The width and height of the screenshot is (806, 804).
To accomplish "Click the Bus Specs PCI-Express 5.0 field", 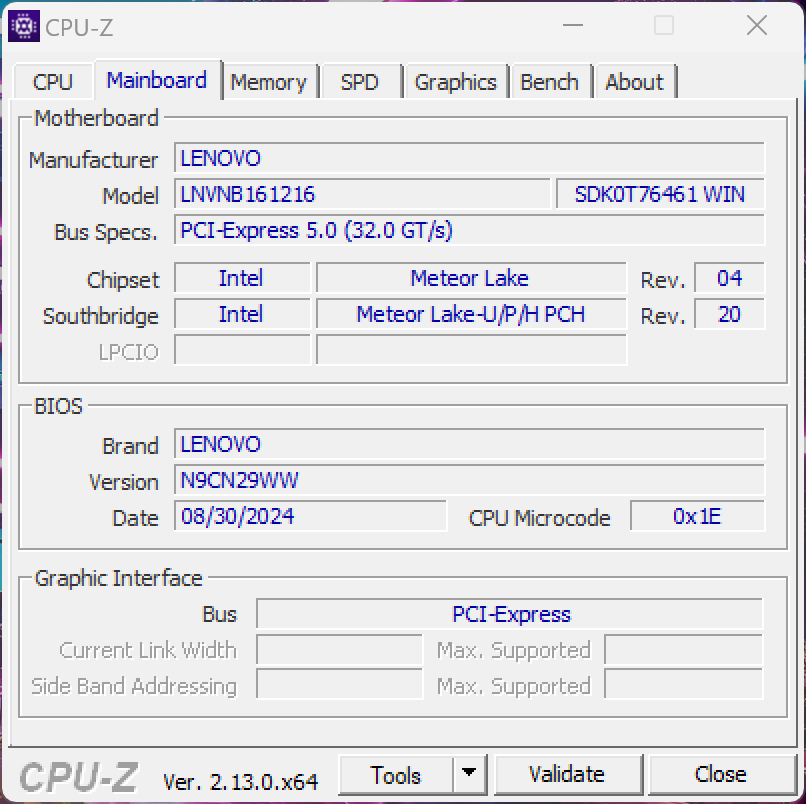I will click(469, 230).
